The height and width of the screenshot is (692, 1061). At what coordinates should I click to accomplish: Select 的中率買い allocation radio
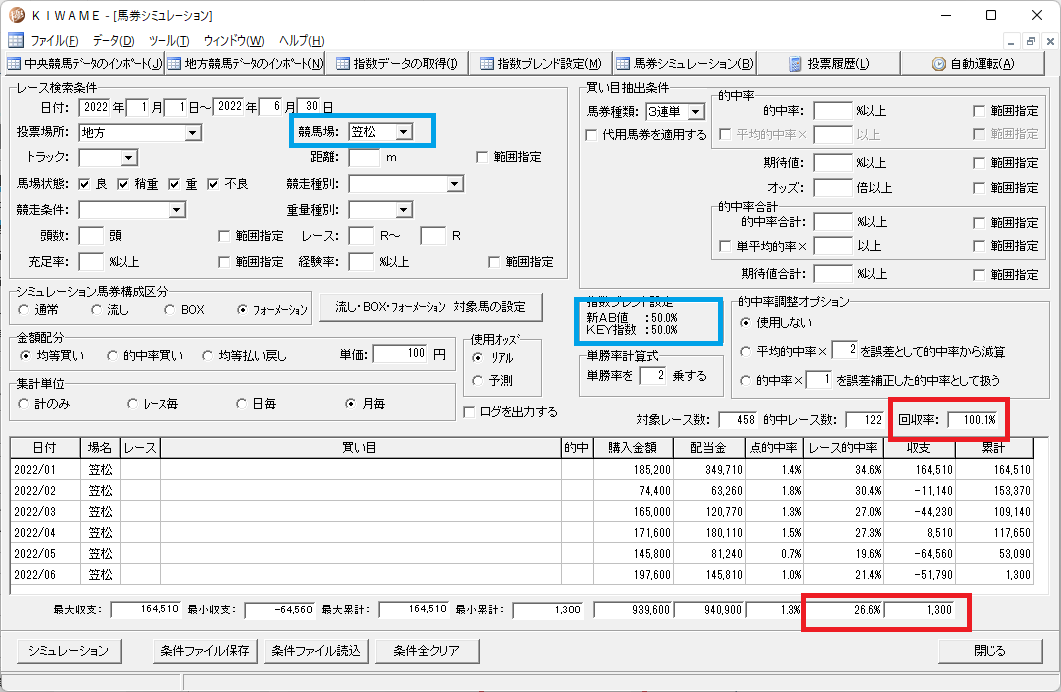pos(112,356)
